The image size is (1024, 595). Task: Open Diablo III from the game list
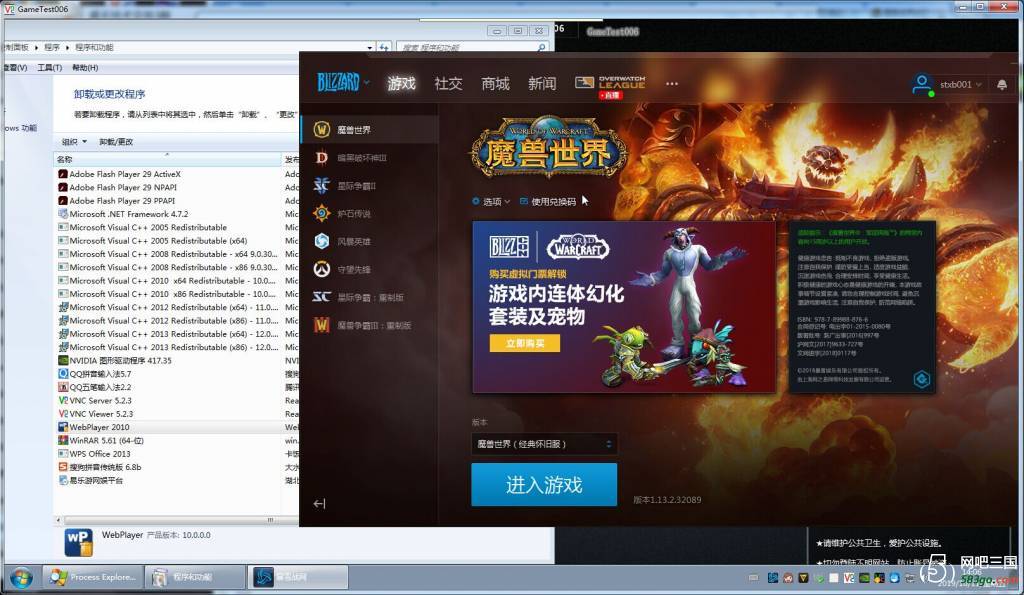pyautogui.click(x=322, y=158)
